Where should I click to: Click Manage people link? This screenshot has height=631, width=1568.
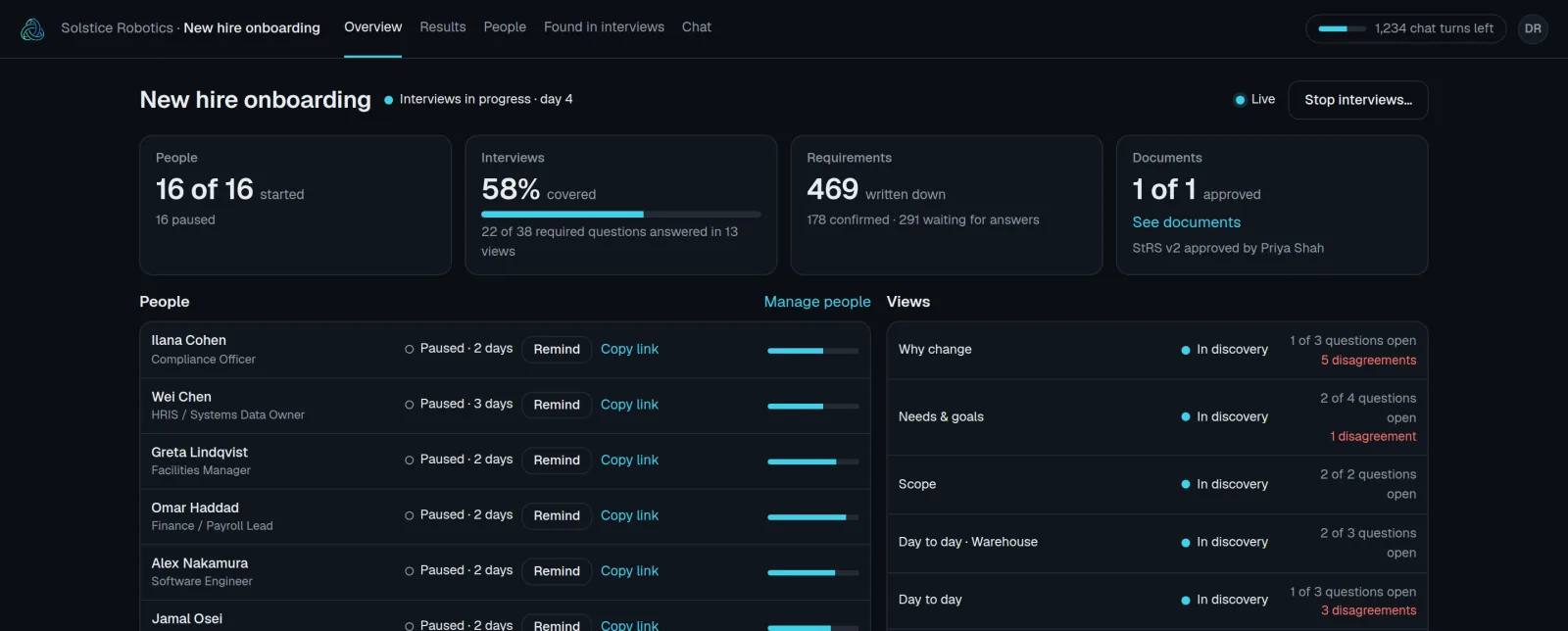817,302
